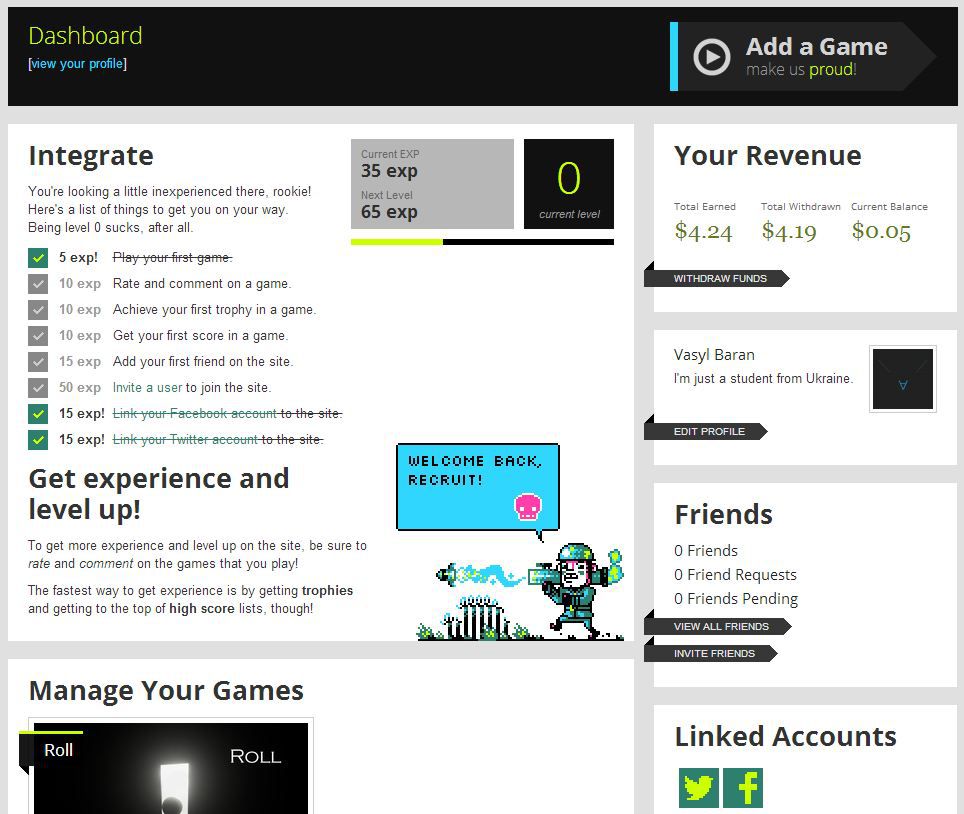The image size is (964, 814).
Task: Click the 'Invite a user' link
Action: [147, 387]
